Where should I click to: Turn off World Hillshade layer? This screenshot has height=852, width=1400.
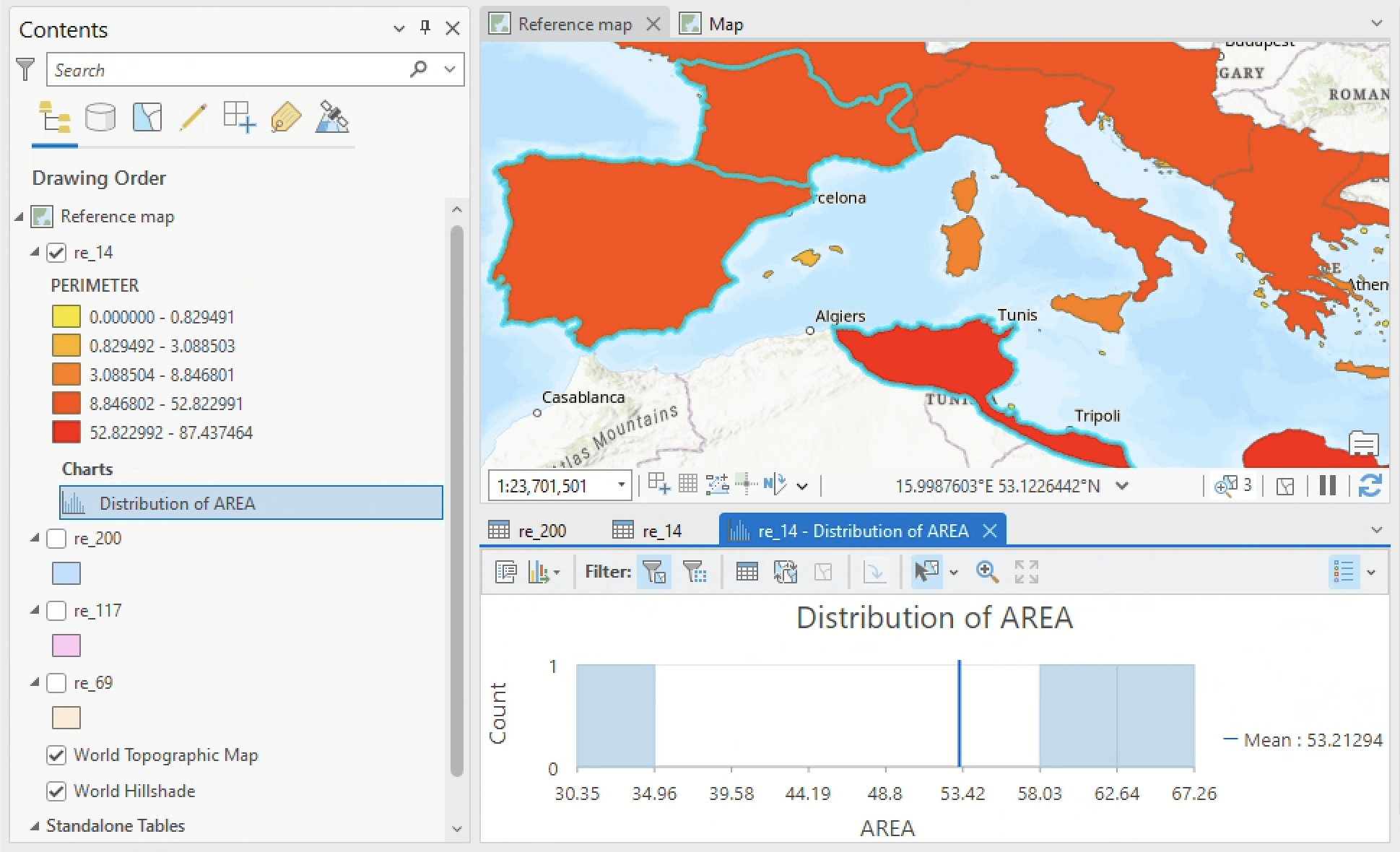click(x=56, y=791)
